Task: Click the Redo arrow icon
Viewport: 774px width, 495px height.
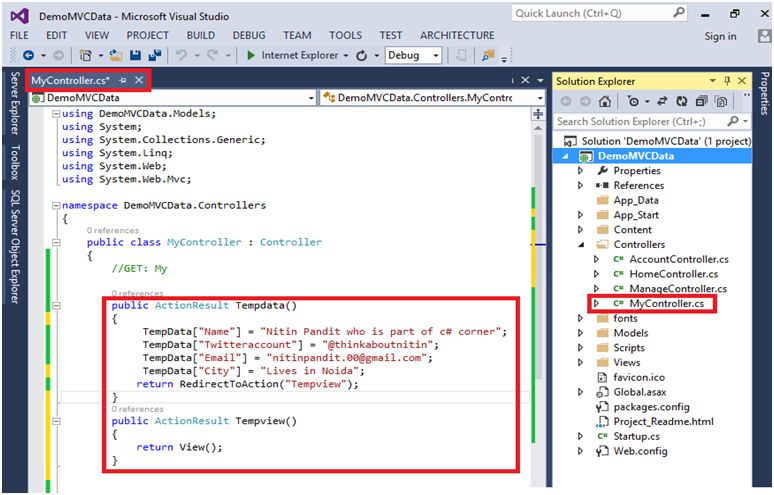Action: click(212, 55)
